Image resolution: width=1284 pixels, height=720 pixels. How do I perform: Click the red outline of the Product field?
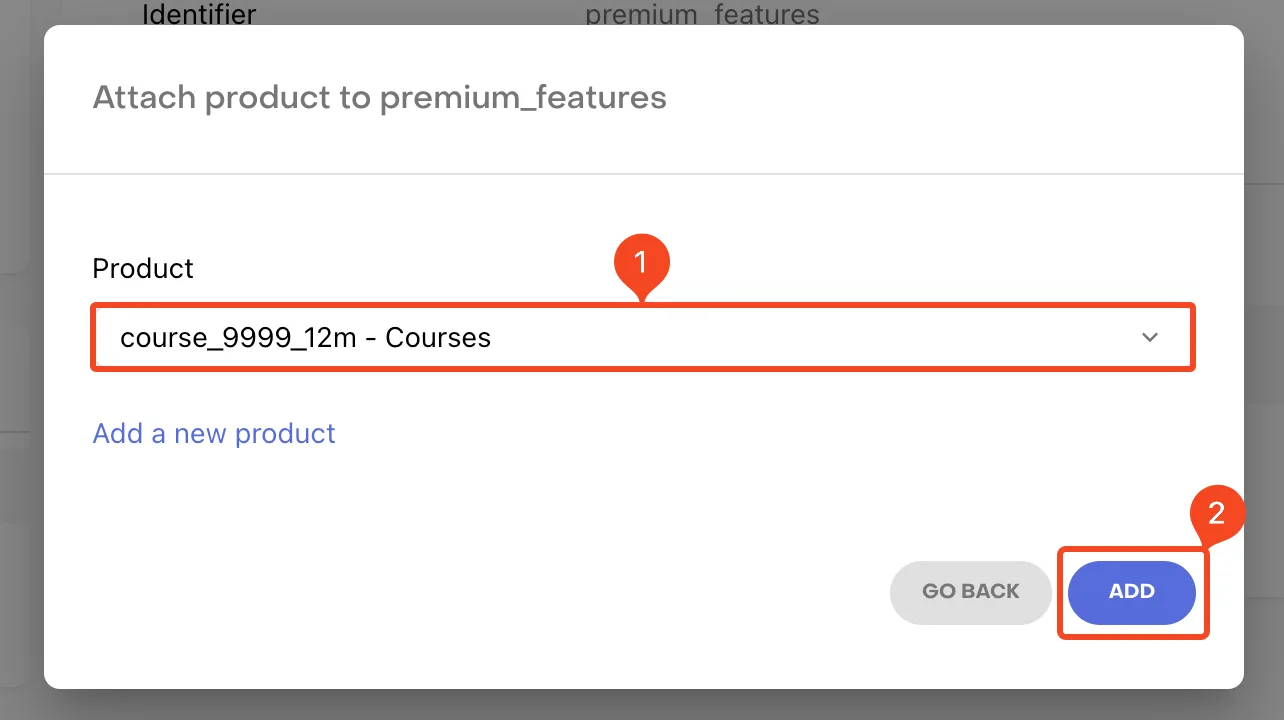coord(643,305)
